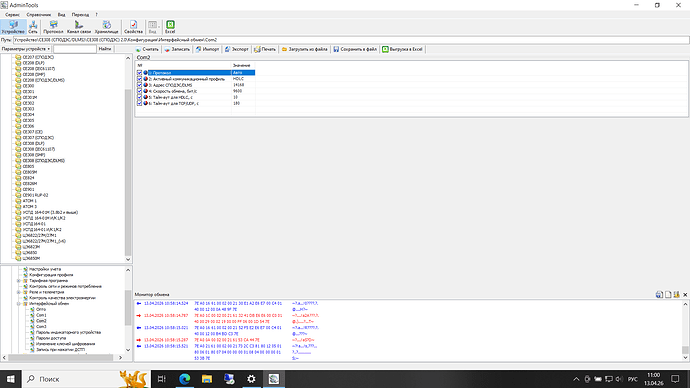This screenshot has height=388, width=690.
Task: Toggle checkbox for Адрес СПОДЭС/DLMS
Action: pos(139,85)
